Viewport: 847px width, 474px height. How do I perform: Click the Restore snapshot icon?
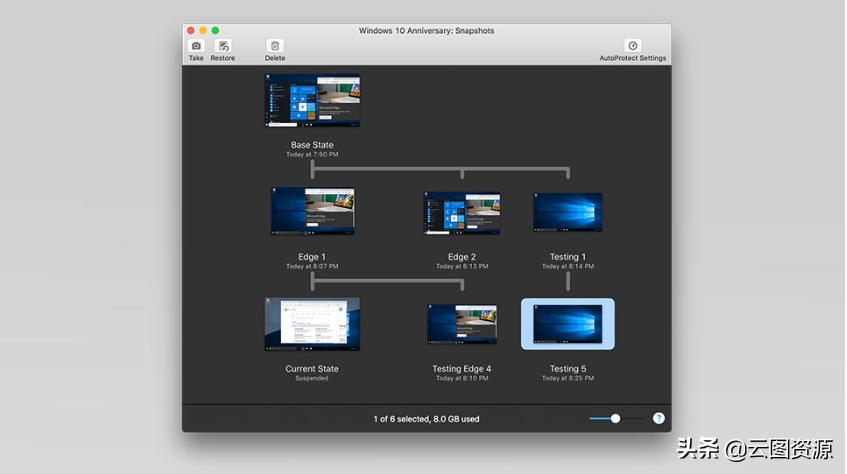pyautogui.click(x=223, y=46)
